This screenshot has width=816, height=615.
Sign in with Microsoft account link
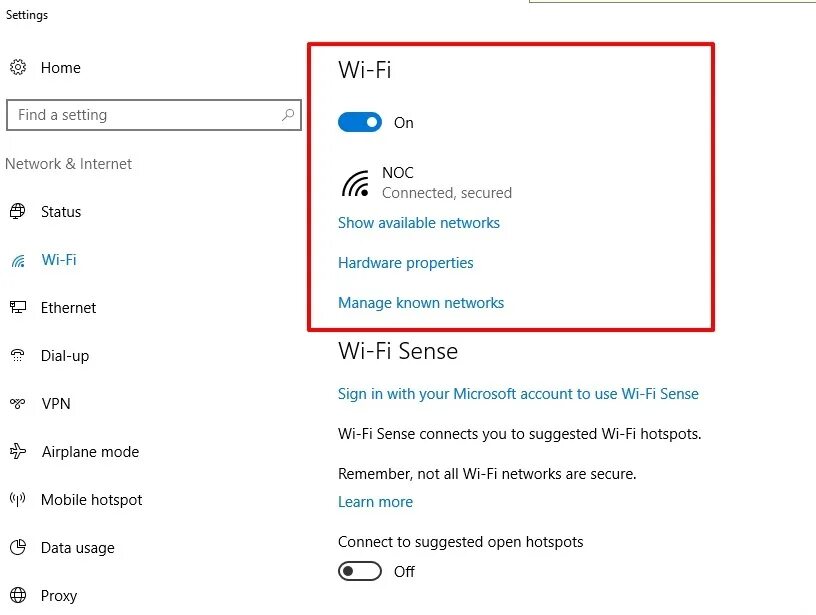tap(518, 394)
